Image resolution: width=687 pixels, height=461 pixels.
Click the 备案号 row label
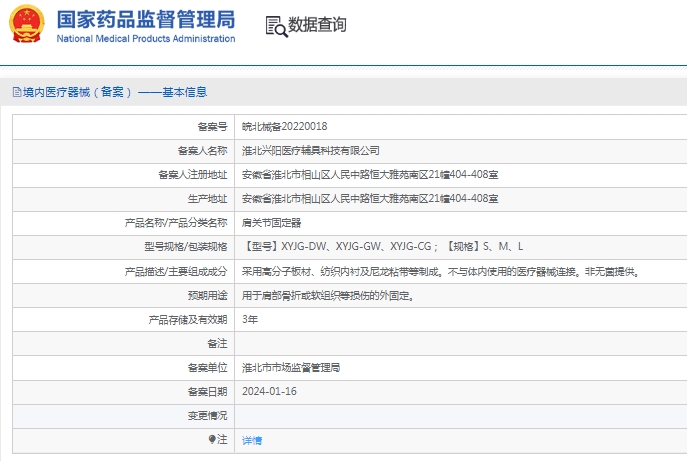(x=212, y=127)
